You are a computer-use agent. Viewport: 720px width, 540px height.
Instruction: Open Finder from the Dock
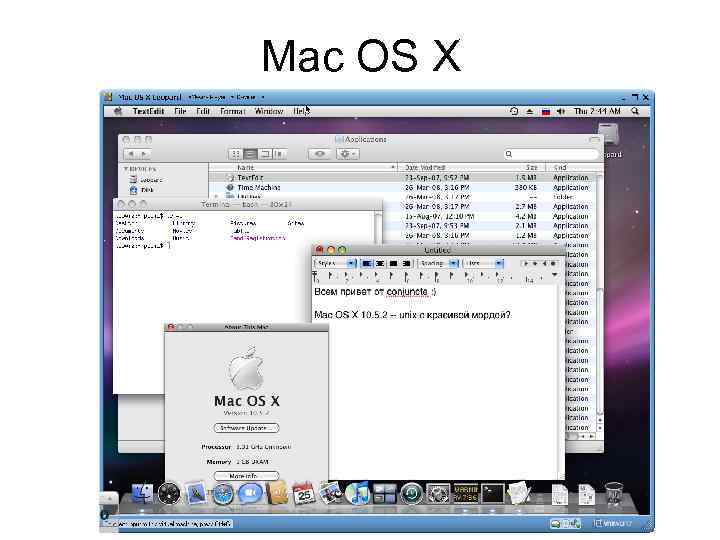[x=142, y=494]
